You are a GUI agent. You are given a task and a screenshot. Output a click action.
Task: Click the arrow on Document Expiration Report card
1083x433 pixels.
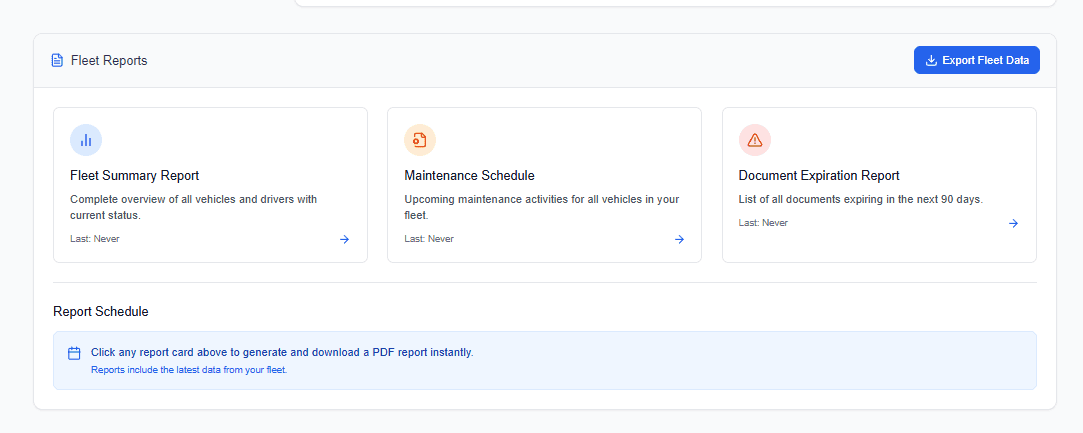click(x=1013, y=223)
